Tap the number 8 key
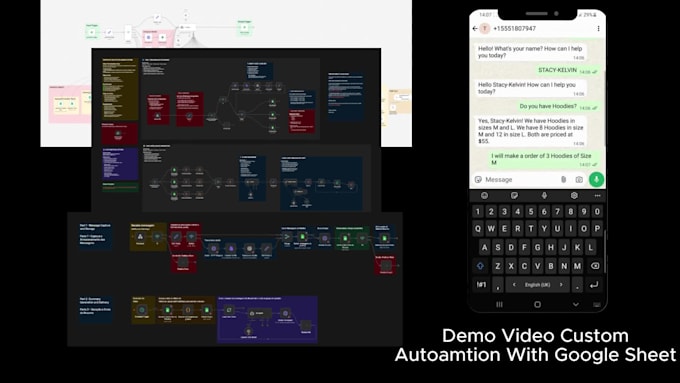680x383 pixels. pyautogui.click(x=571, y=212)
